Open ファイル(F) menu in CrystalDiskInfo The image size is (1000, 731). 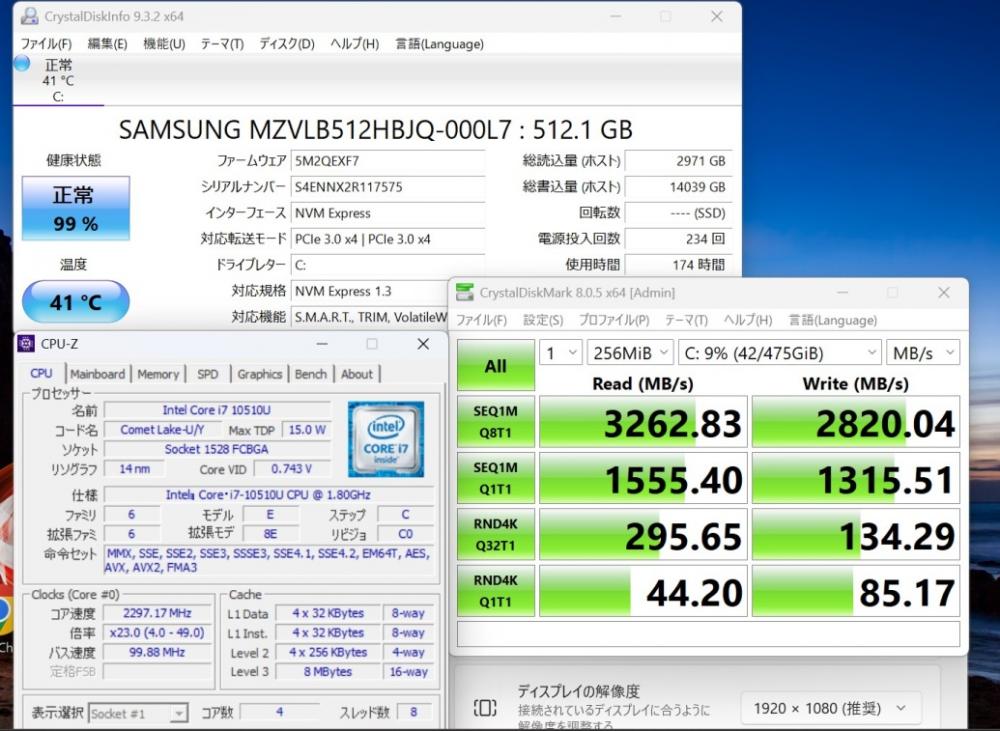pos(46,44)
